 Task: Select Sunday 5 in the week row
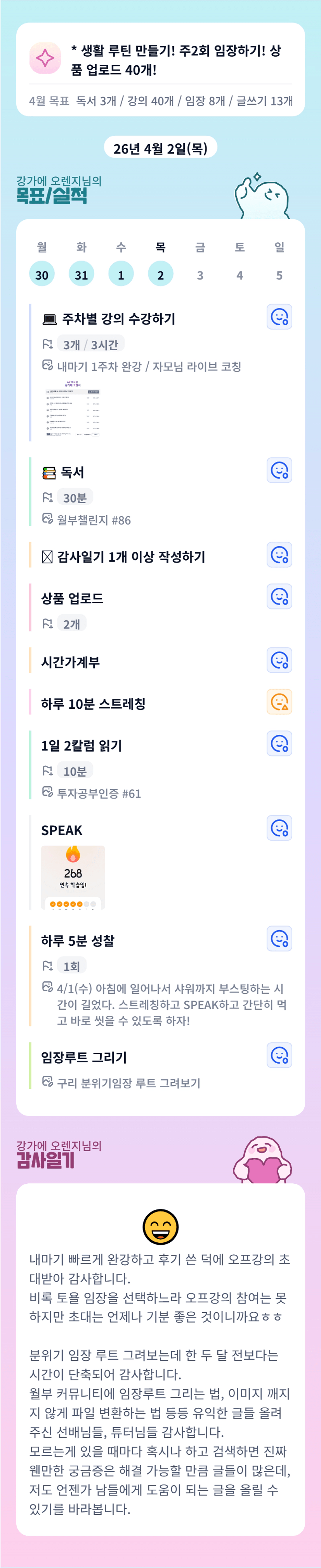279,275
